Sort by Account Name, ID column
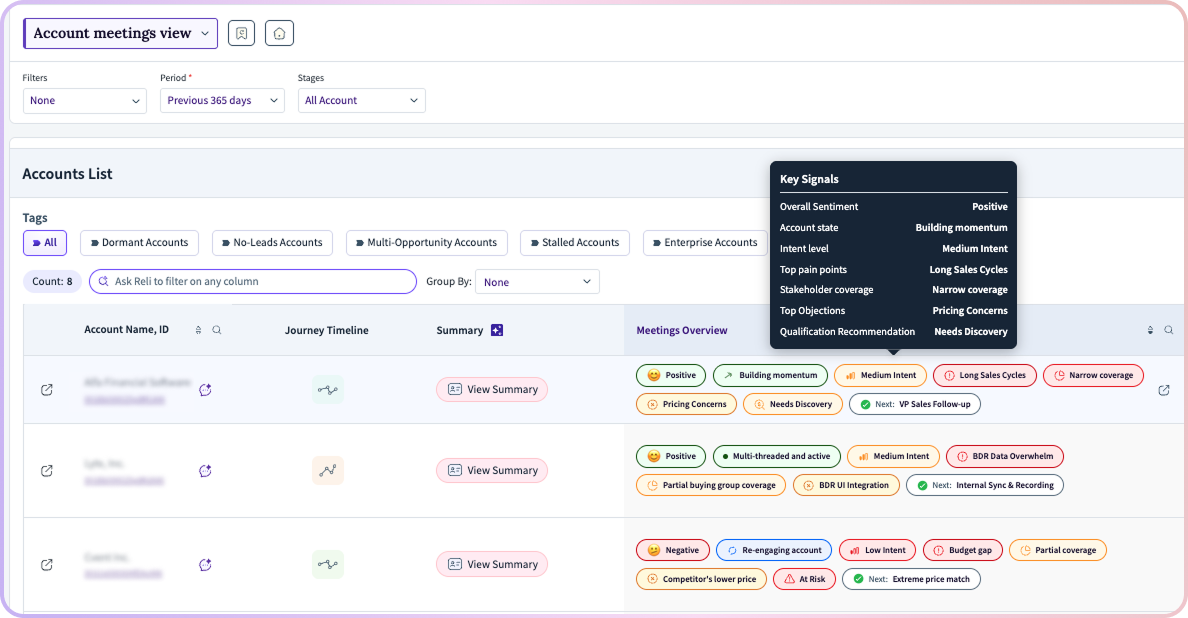 [199, 330]
